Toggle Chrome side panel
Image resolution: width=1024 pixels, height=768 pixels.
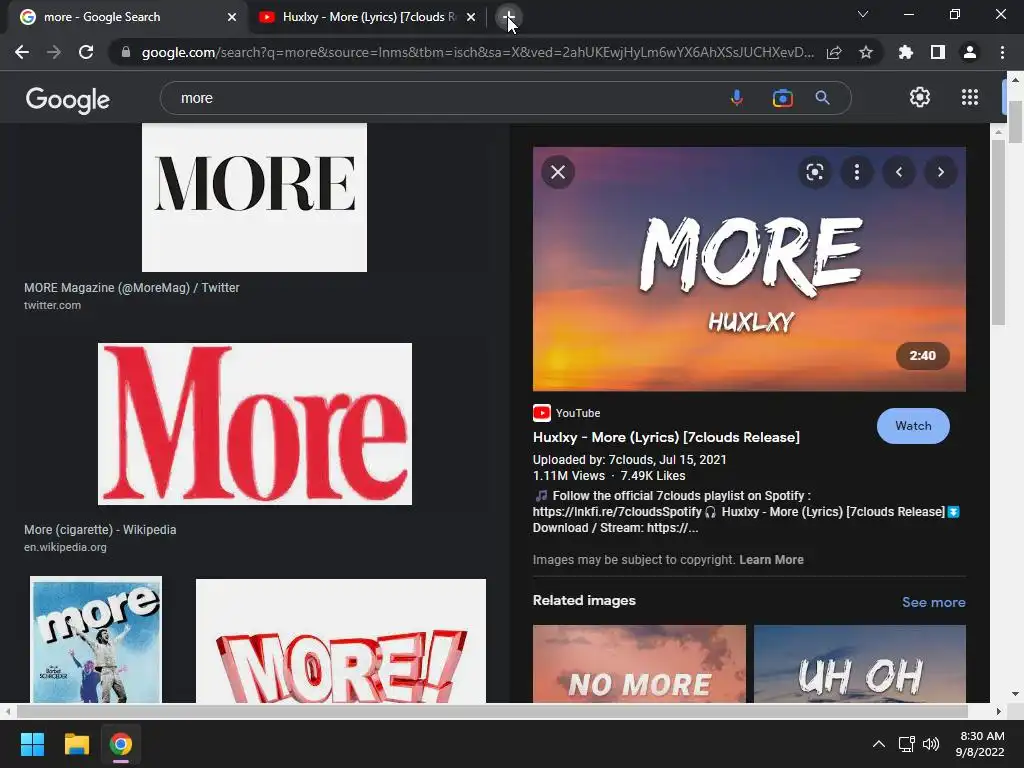pyautogui.click(x=938, y=52)
